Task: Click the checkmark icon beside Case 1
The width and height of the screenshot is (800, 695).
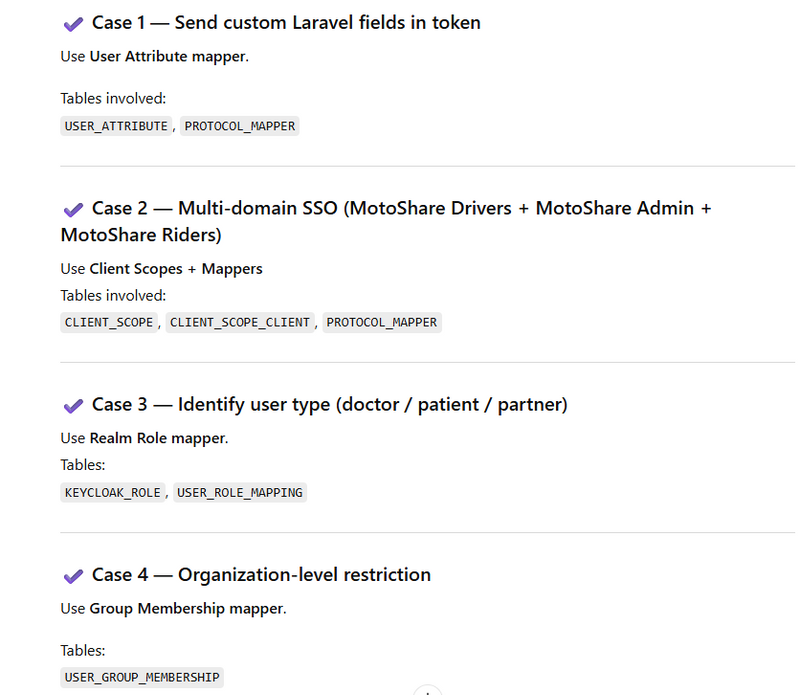Action: pos(72,23)
